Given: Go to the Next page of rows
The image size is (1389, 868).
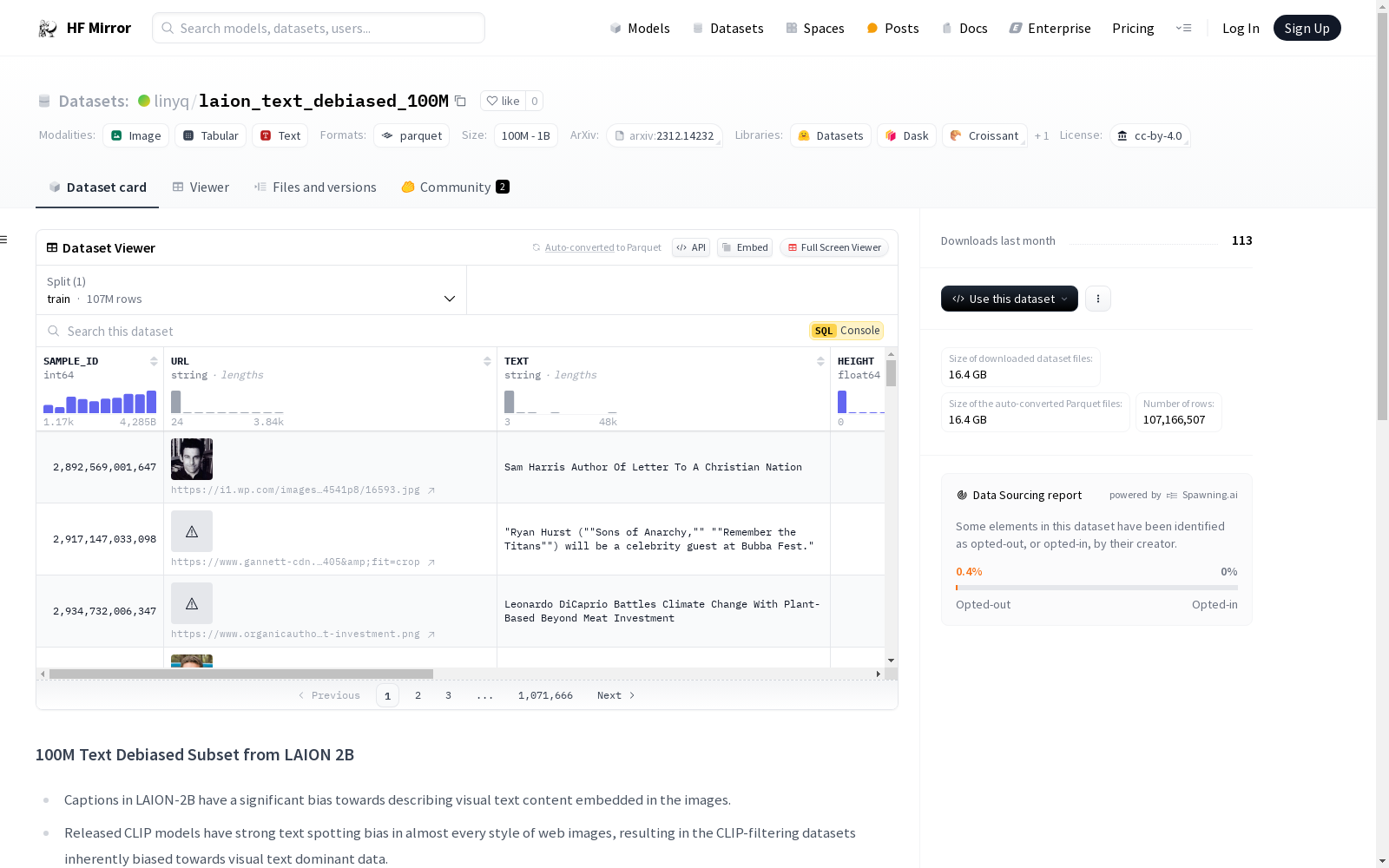Looking at the screenshot, I should click(x=616, y=695).
